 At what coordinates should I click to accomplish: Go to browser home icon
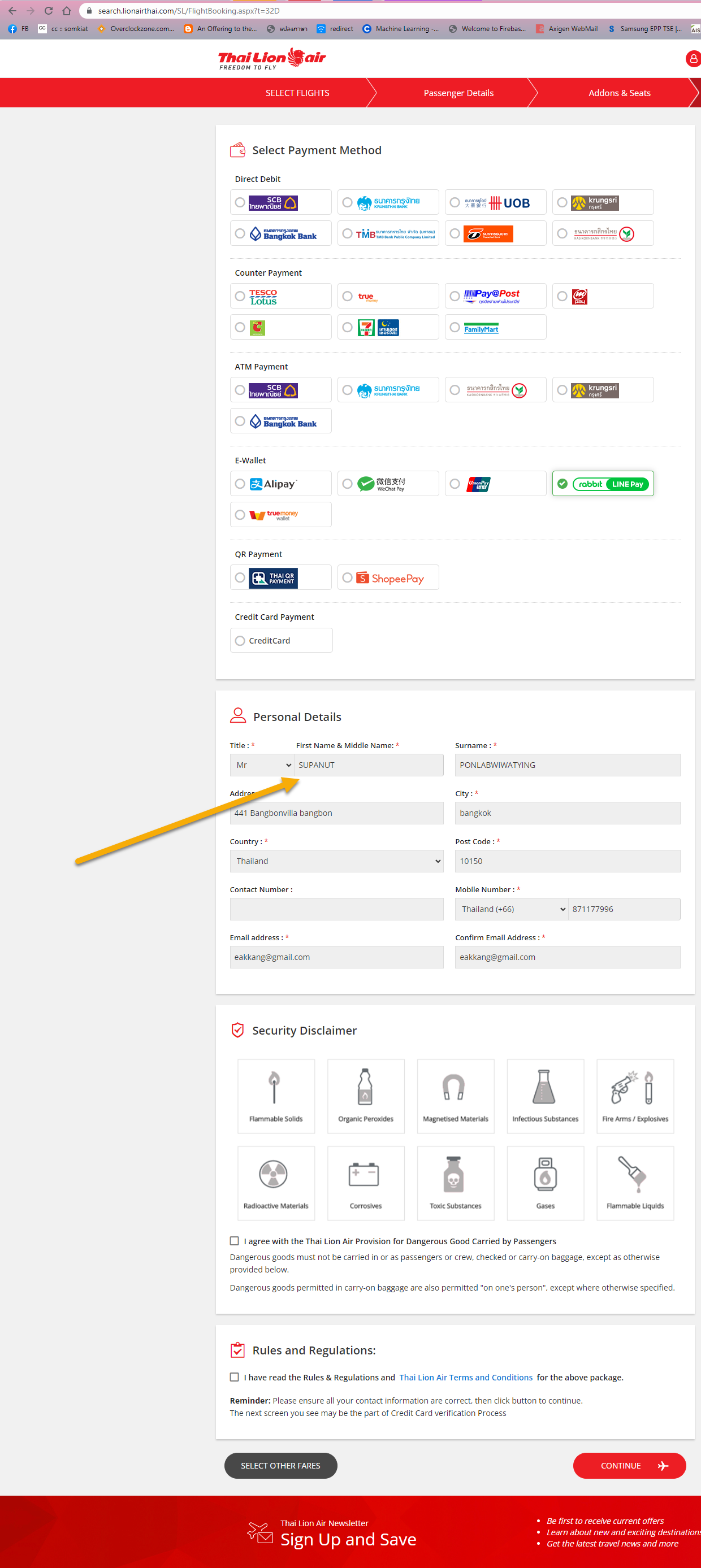pos(67,10)
